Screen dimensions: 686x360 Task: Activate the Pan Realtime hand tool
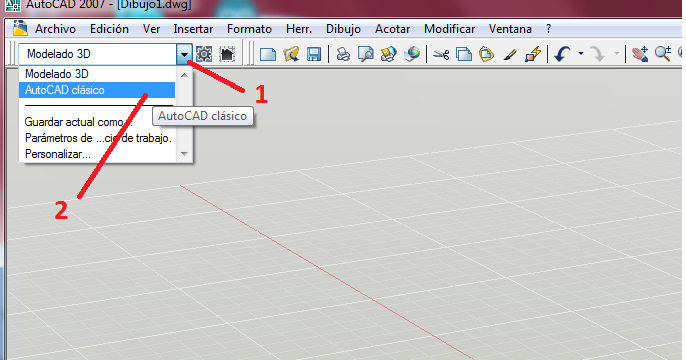(640, 54)
